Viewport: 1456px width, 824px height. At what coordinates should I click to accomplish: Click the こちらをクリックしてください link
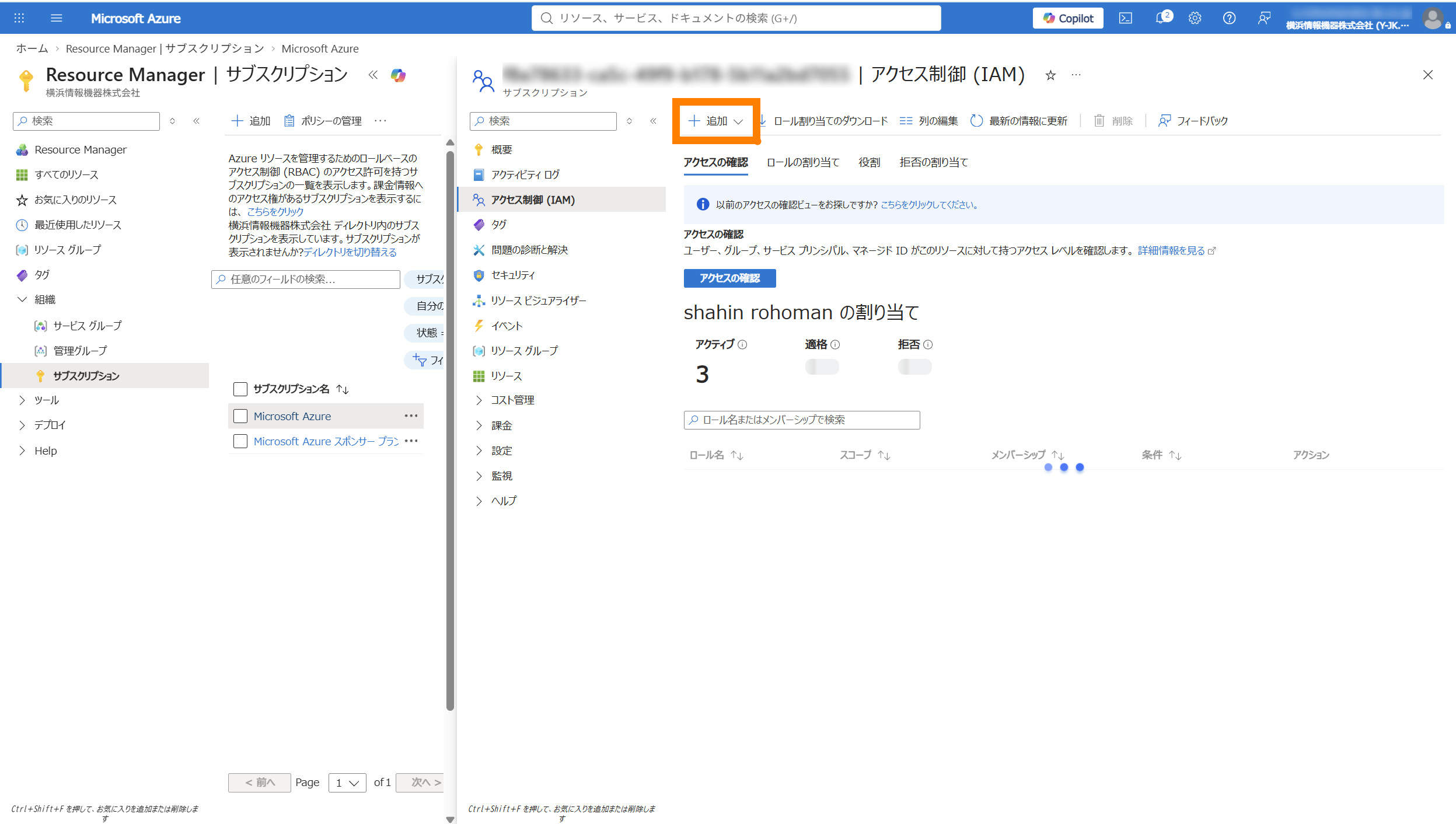click(930, 205)
